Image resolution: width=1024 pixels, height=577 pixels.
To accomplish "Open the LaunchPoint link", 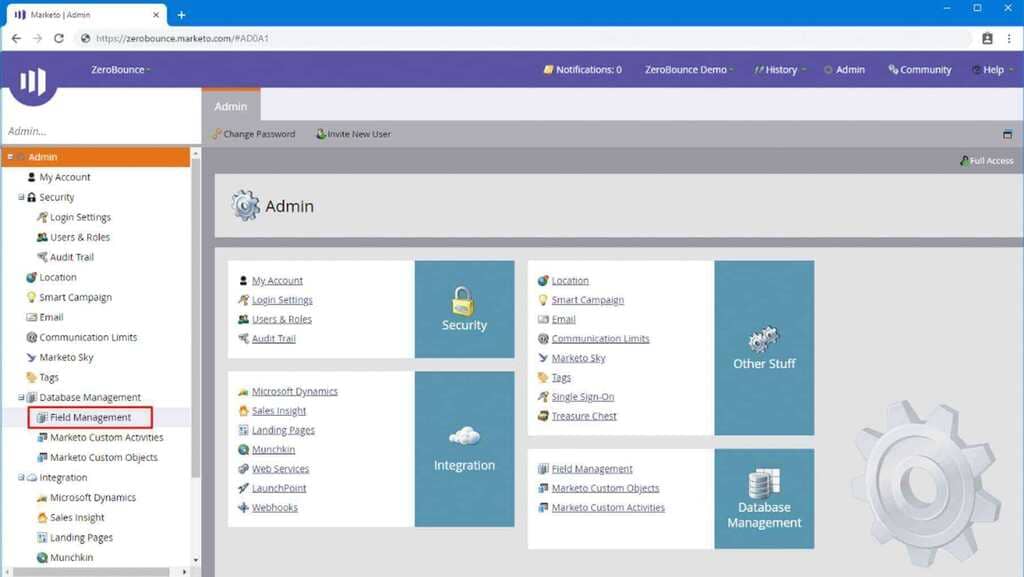I will [279, 488].
